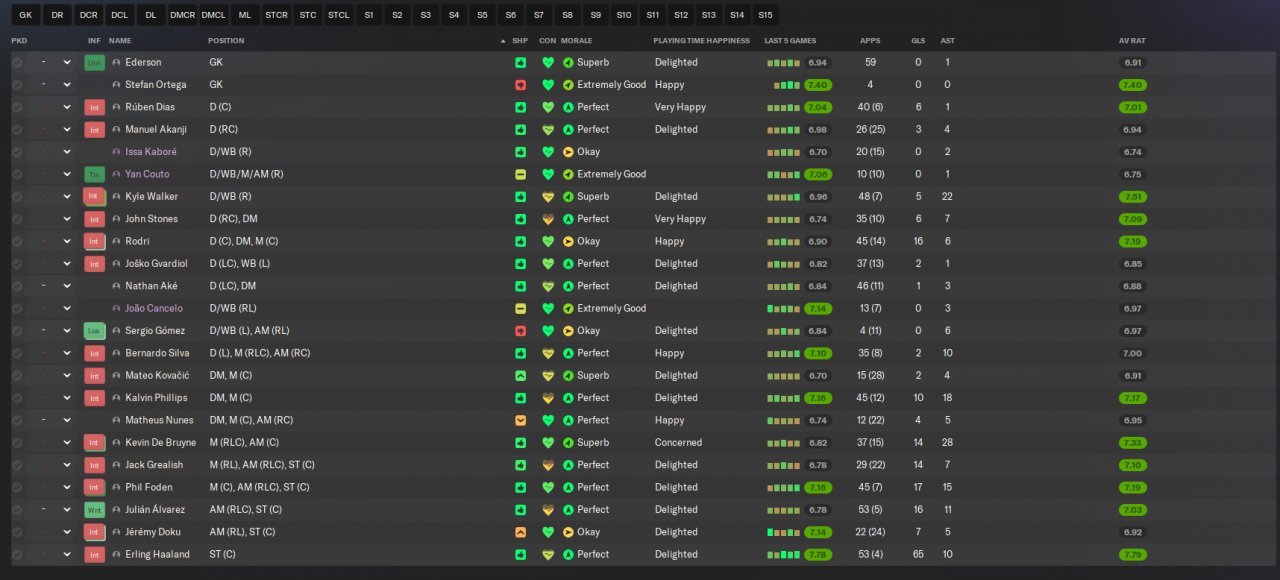Click Mateo Kovačić's green sharpness icon
This screenshot has height=580, width=1280.
(521, 375)
